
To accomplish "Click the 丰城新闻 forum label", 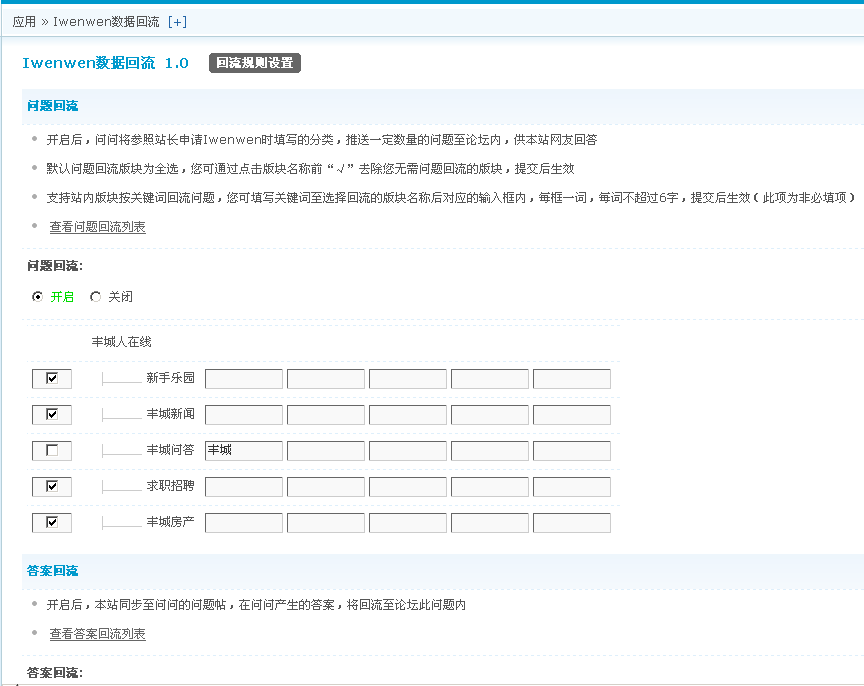I will tap(170, 414).
